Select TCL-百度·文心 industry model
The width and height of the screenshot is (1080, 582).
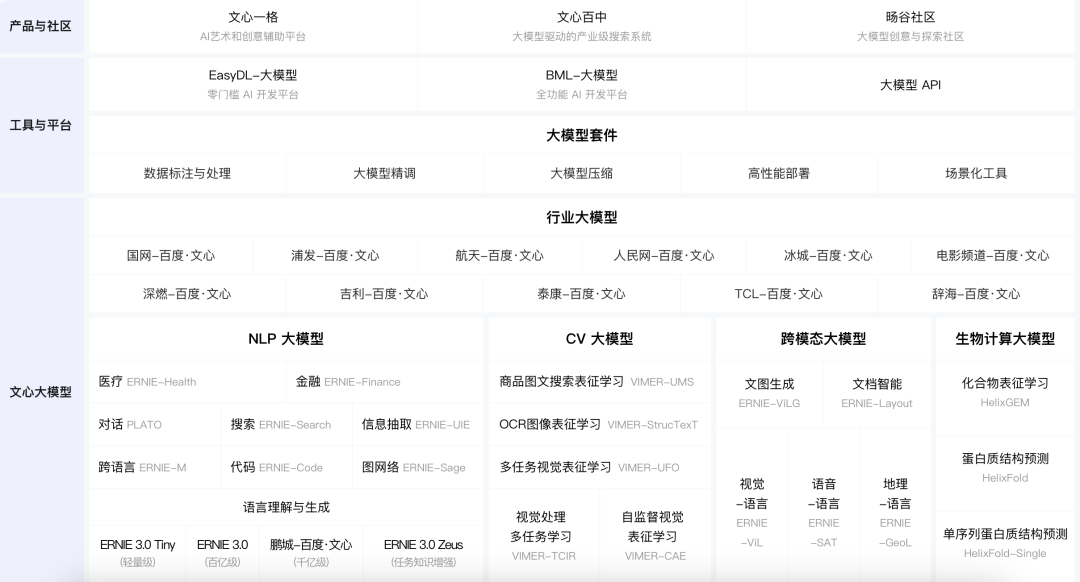click(778, 294)
